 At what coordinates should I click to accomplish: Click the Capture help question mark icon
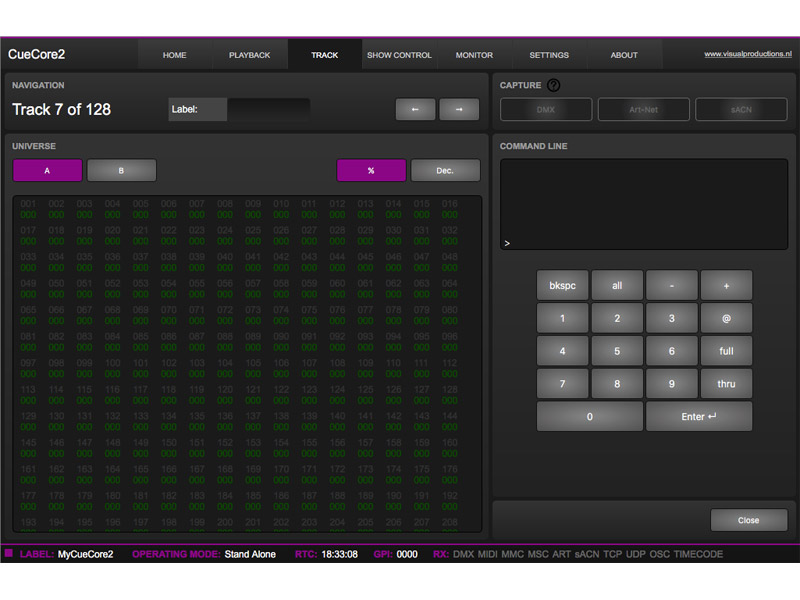553,86
